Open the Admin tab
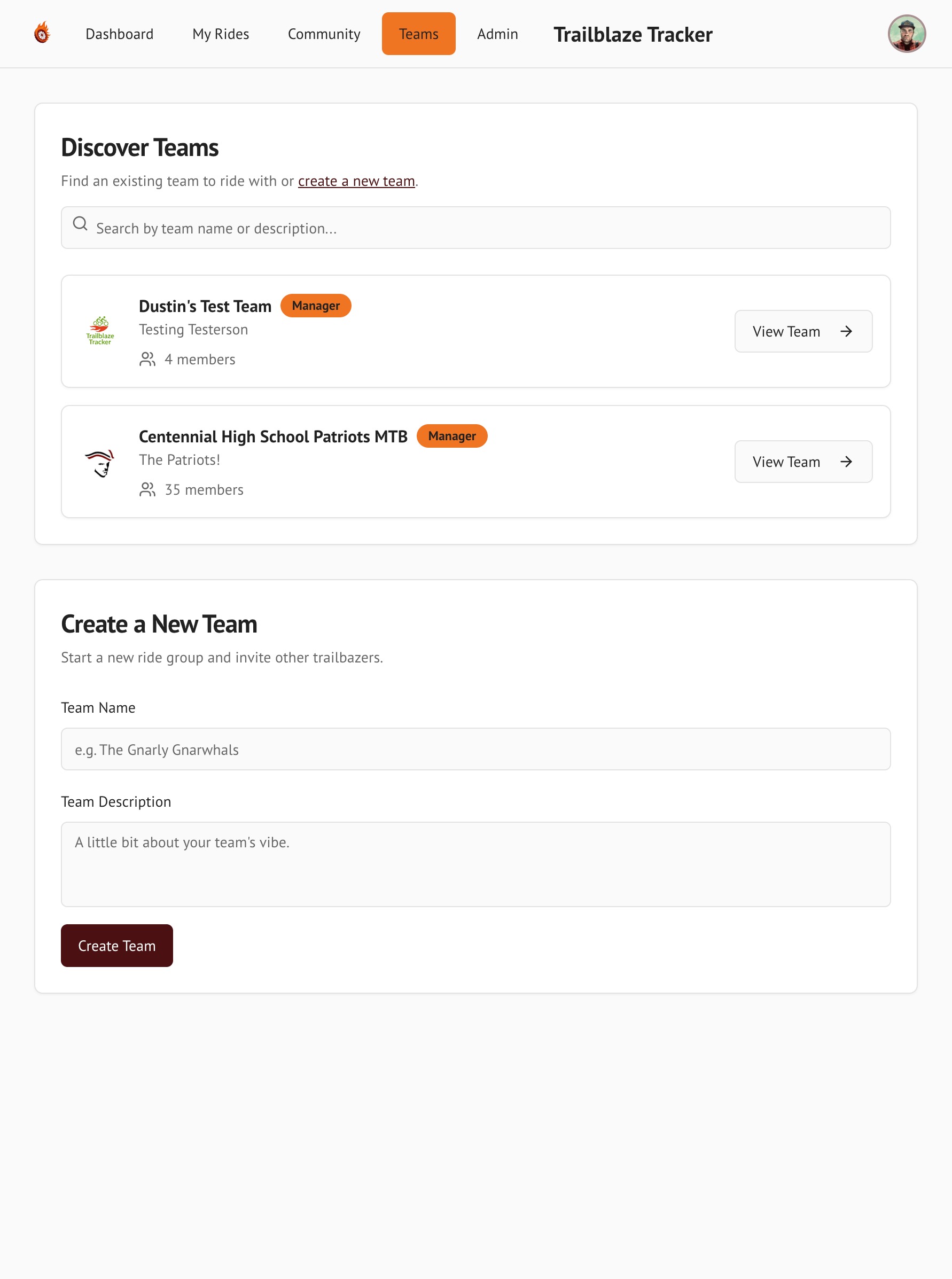952x1279 pixels. coord(497,34)
